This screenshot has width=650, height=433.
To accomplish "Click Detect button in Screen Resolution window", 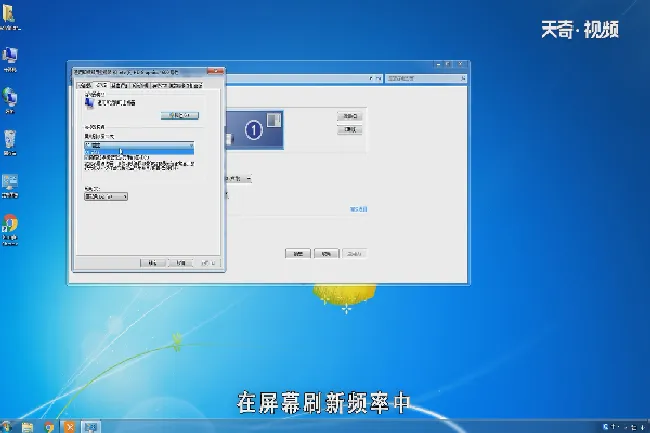I will pos(350,116).
